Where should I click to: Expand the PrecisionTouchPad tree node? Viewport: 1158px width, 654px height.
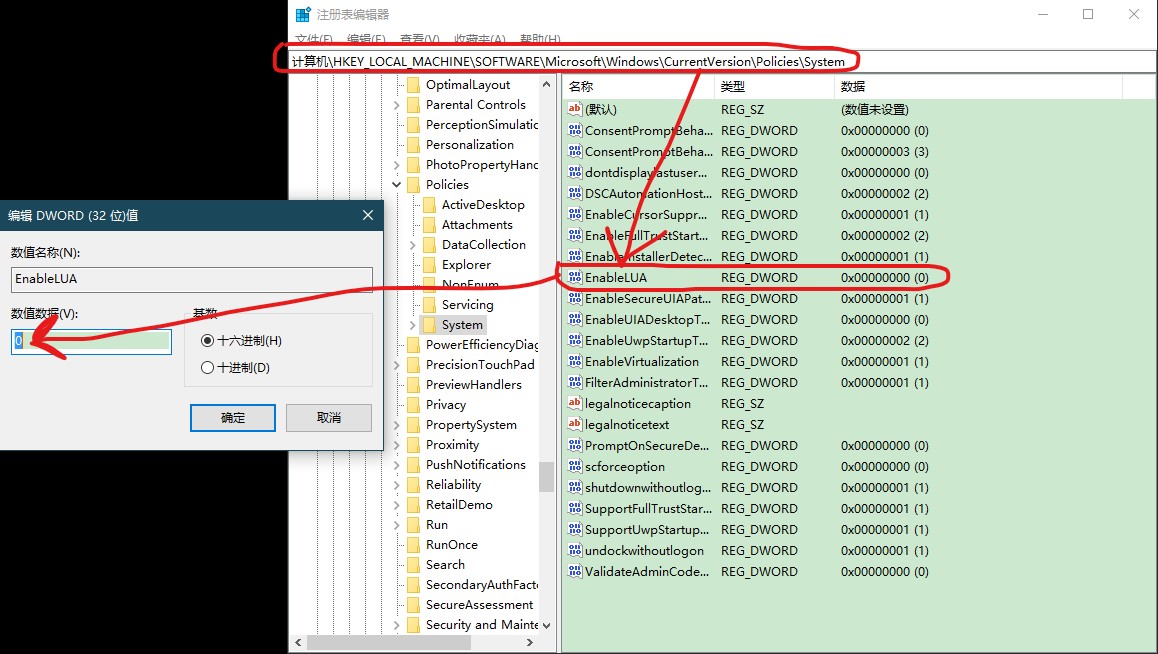tap(397, 365)
